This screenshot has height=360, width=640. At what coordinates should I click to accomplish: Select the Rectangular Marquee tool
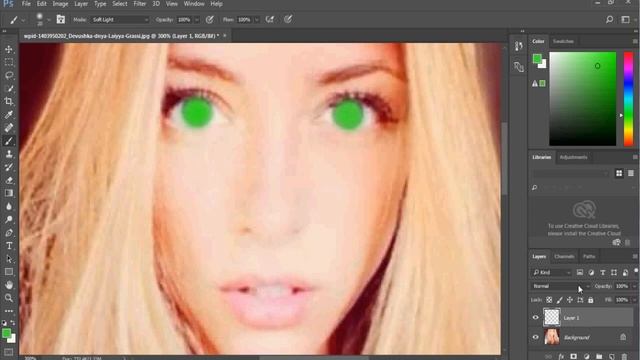tap(9, 62)
